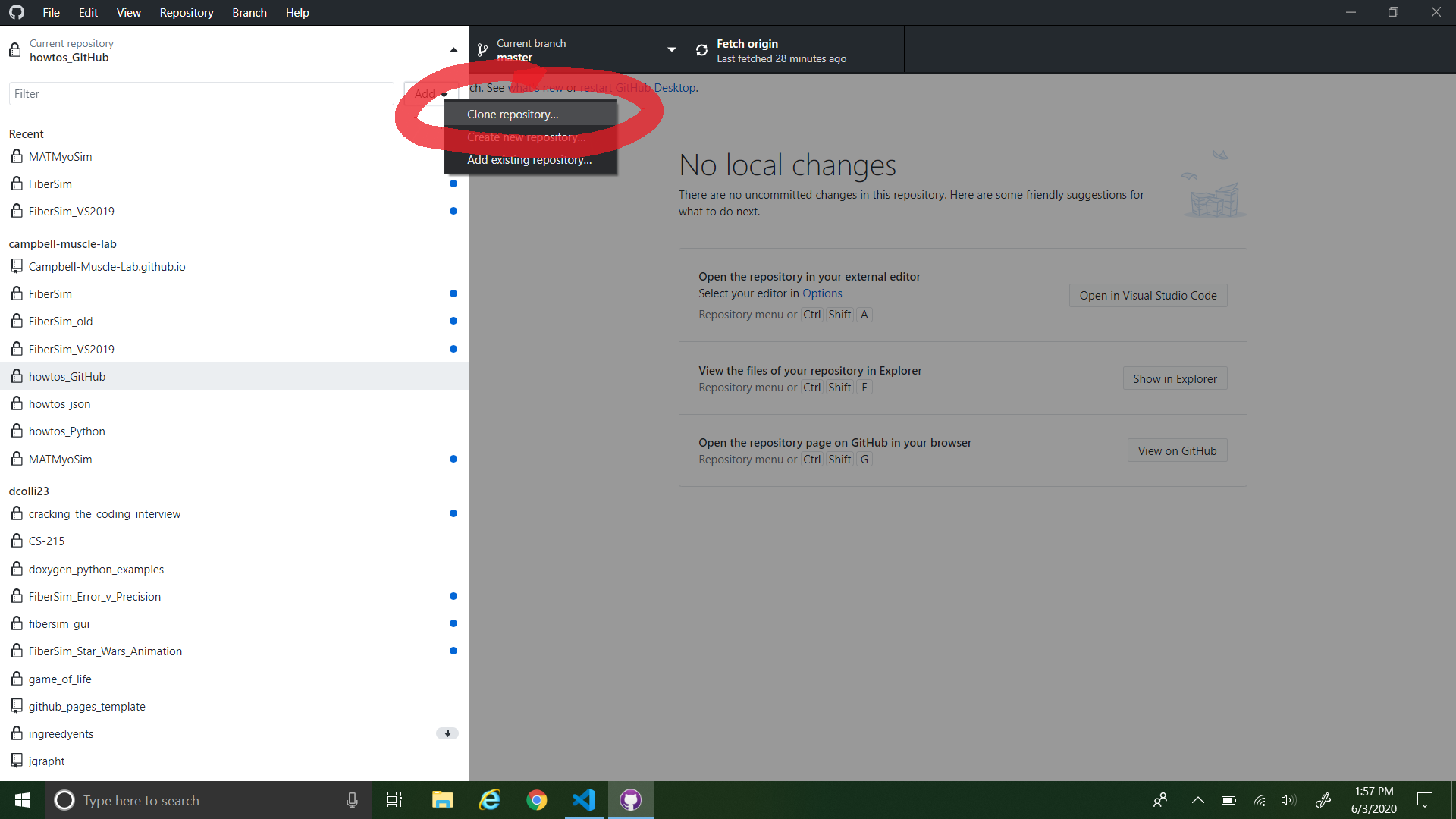Click GitHub Desktop taskbar icon
Viewport: 1456px width, 819px height.
click(x=631, y=800)
